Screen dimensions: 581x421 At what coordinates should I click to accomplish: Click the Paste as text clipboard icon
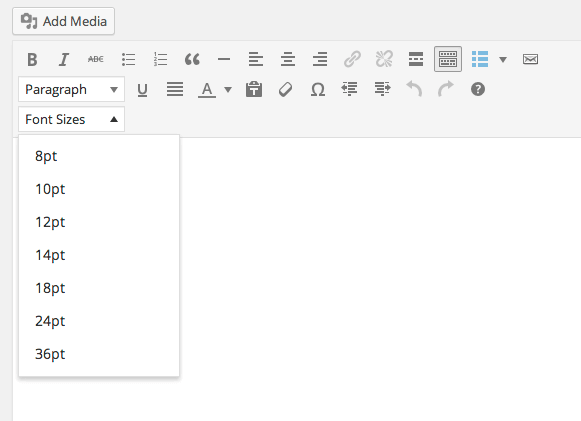[254, 89]
